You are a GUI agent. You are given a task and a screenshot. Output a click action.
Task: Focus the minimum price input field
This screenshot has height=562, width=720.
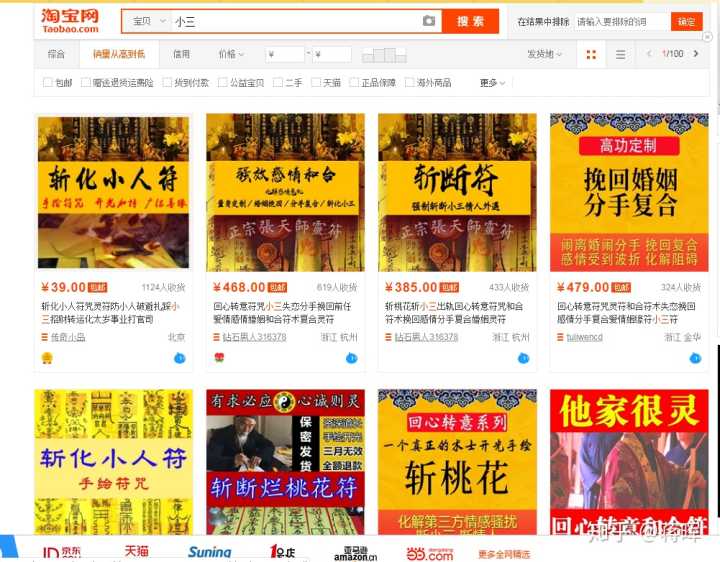285,55
